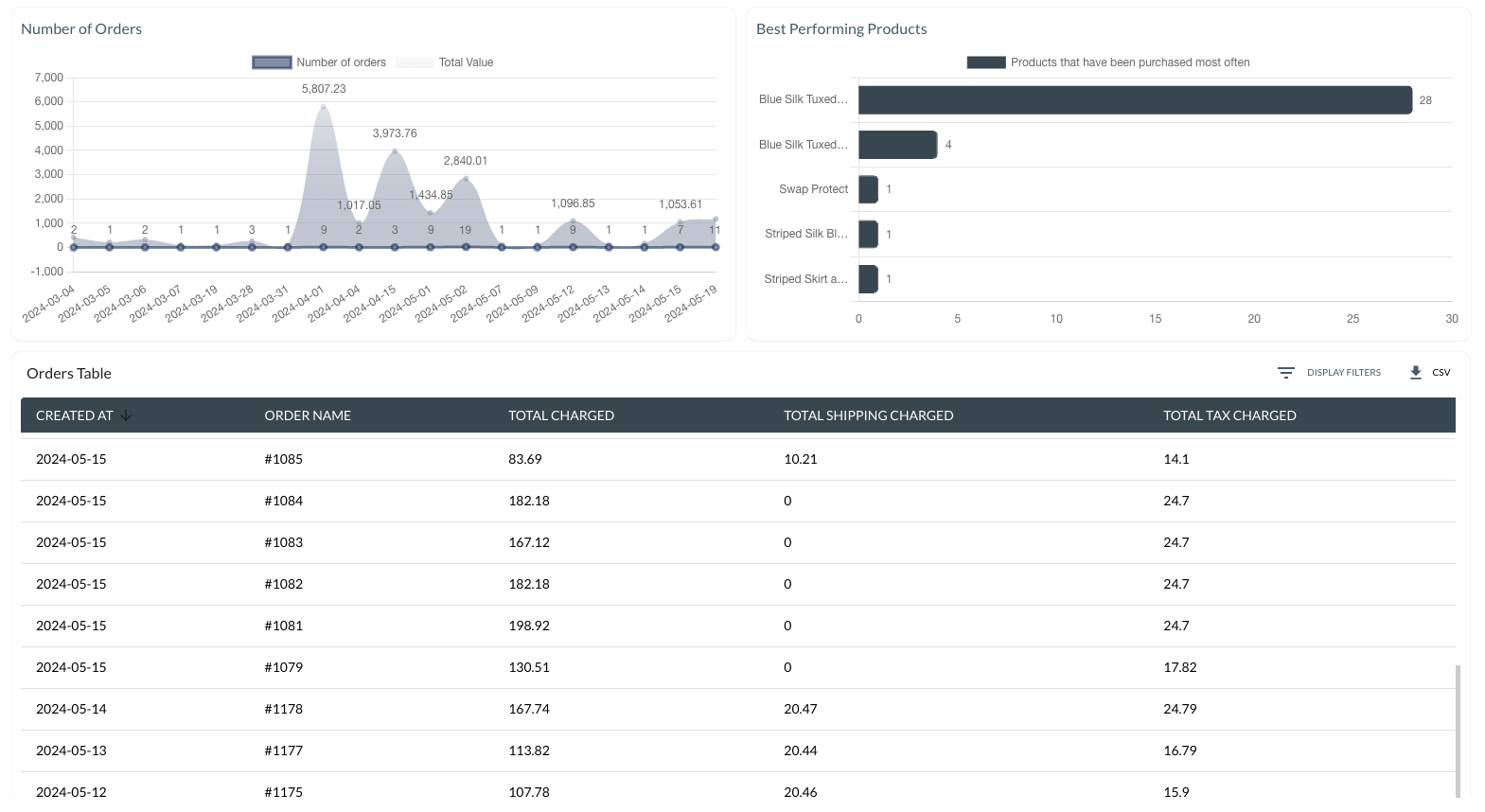This screenshot has height=812, width=1485.
Task: Click the sort arrow next to Created At
Action: (126, 415)
